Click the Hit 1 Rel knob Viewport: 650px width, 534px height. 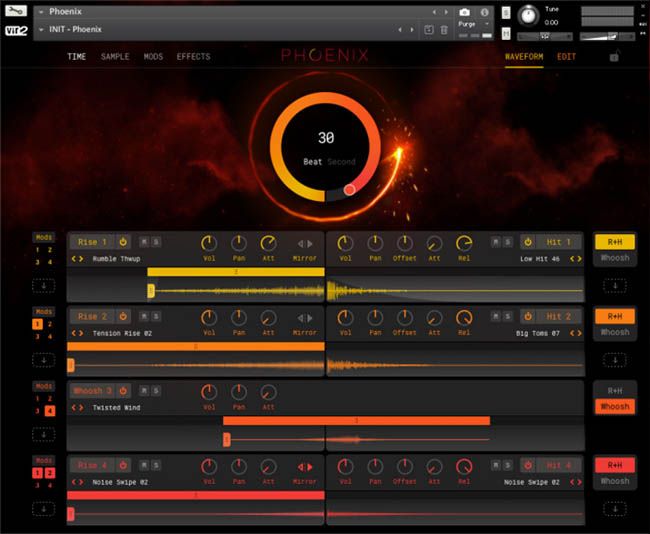coord(464,243)
